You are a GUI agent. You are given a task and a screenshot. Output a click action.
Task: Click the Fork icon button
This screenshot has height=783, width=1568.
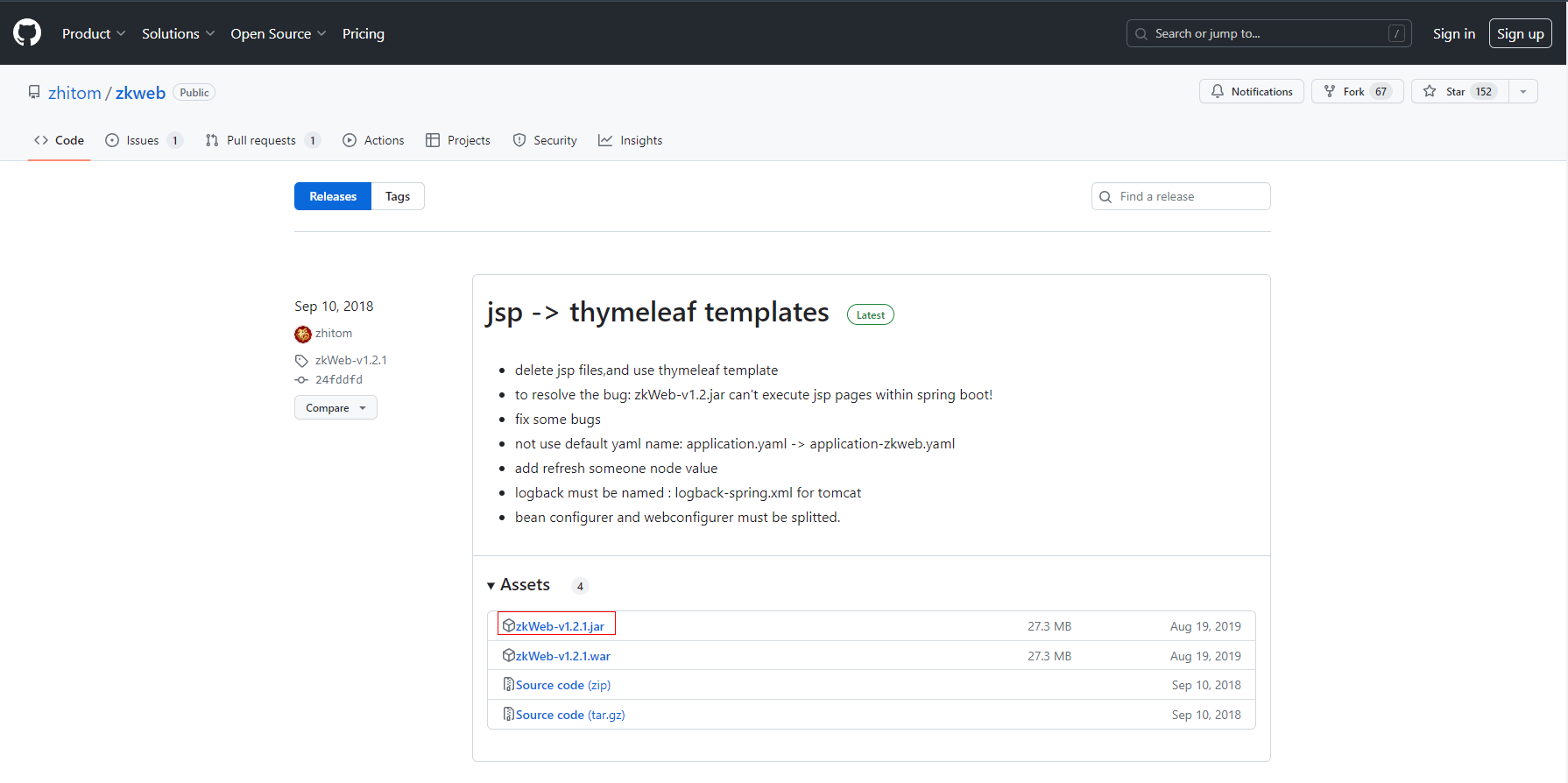(1330, 91)
